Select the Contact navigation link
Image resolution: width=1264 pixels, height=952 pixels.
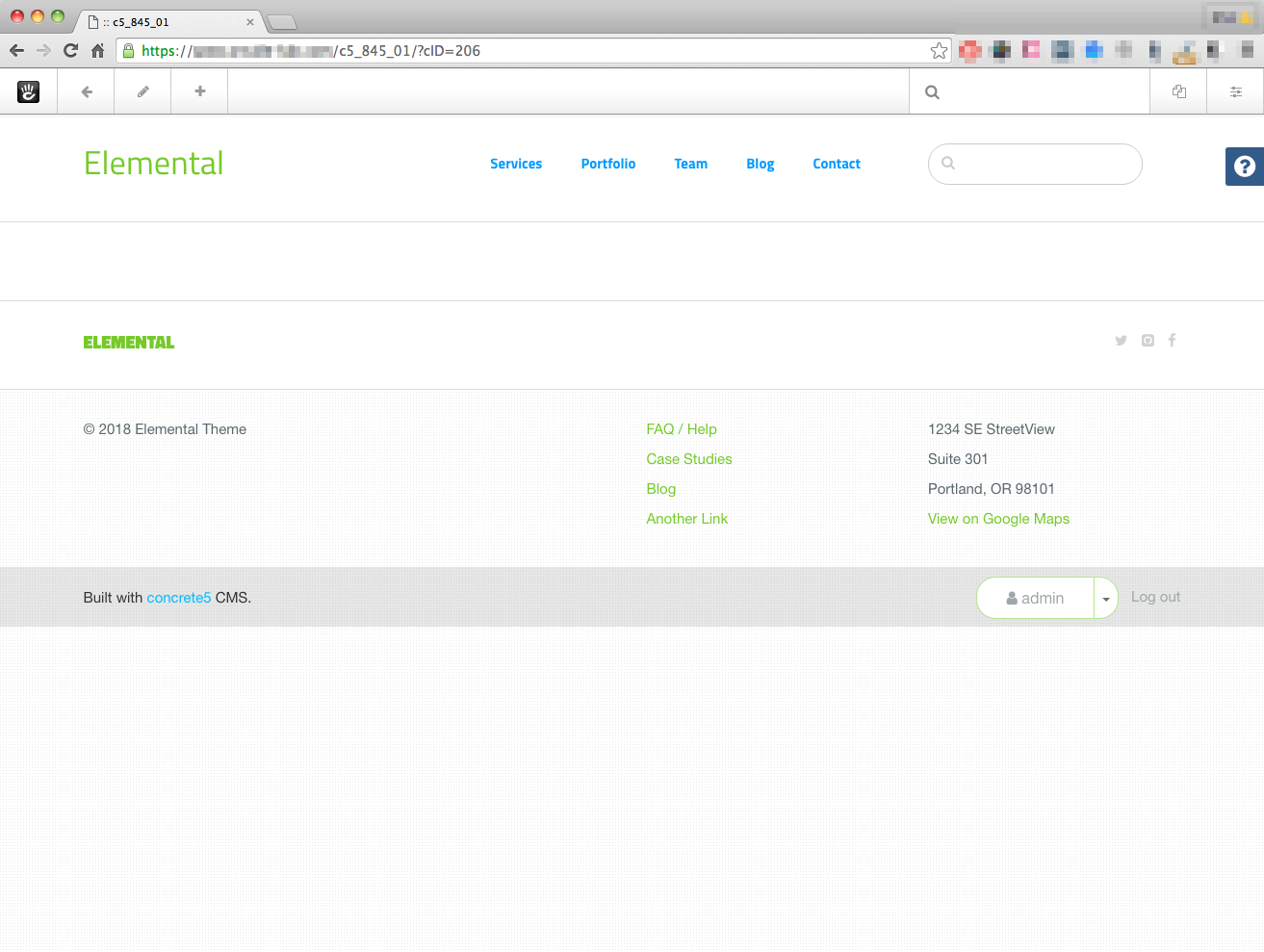coord(837,164)
